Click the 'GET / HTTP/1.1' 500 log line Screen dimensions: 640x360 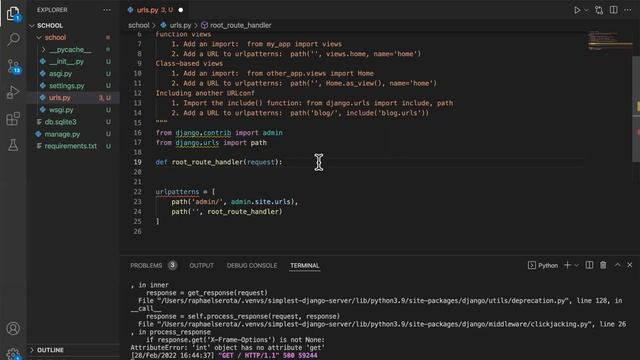(x=224, y=355)
